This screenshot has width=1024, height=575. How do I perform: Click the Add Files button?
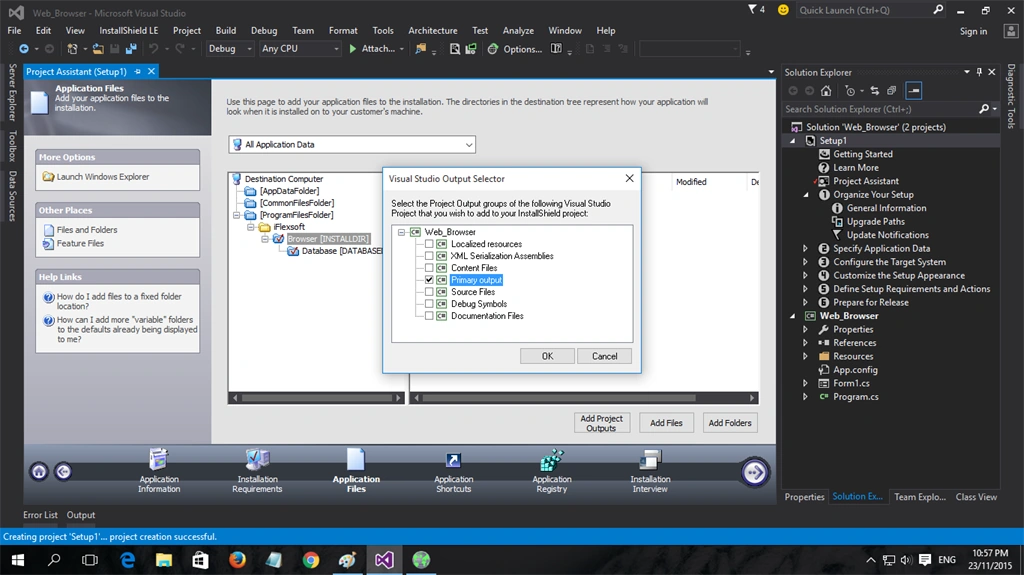[666, 423]
